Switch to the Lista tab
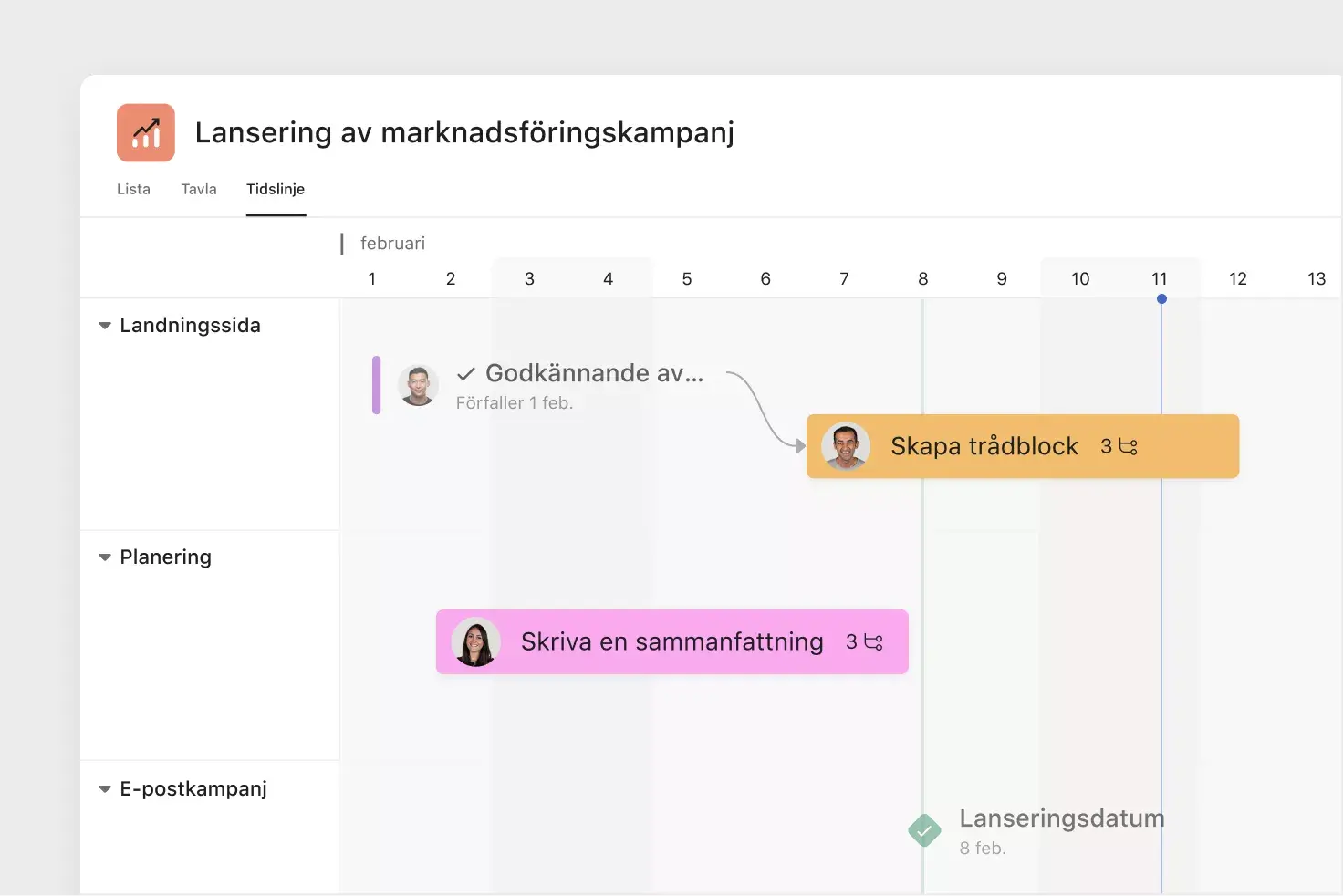This screenshot has height=896, width=1343. (133, 189)
